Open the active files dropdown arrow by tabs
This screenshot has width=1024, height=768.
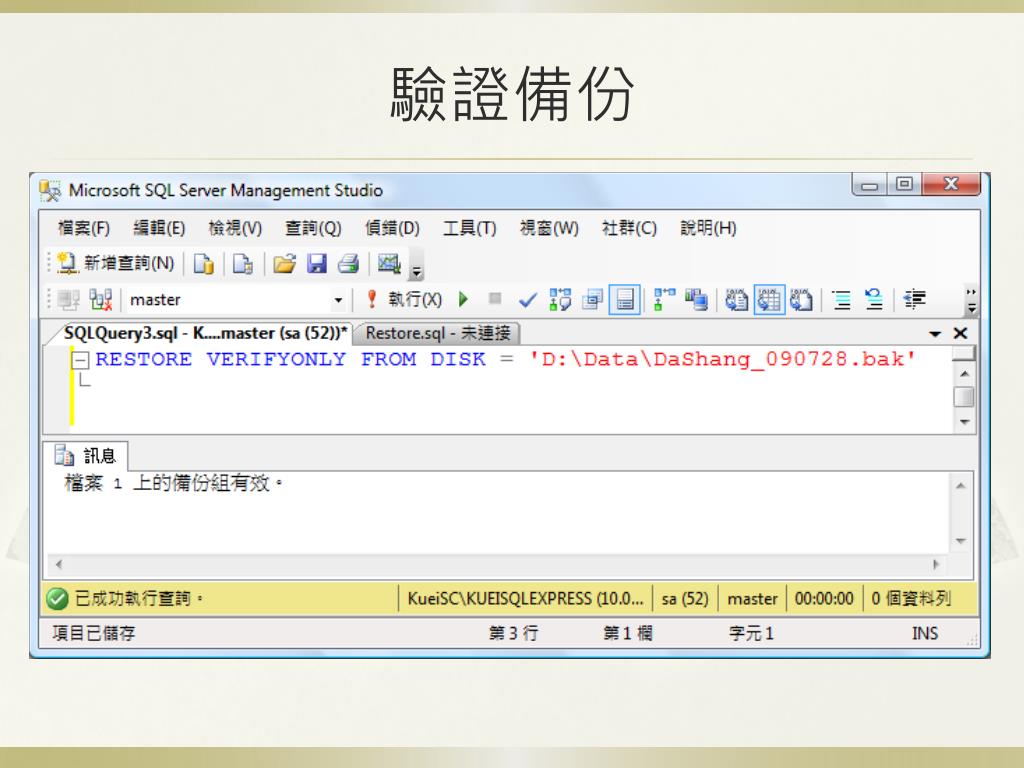[x=935, y=334]
